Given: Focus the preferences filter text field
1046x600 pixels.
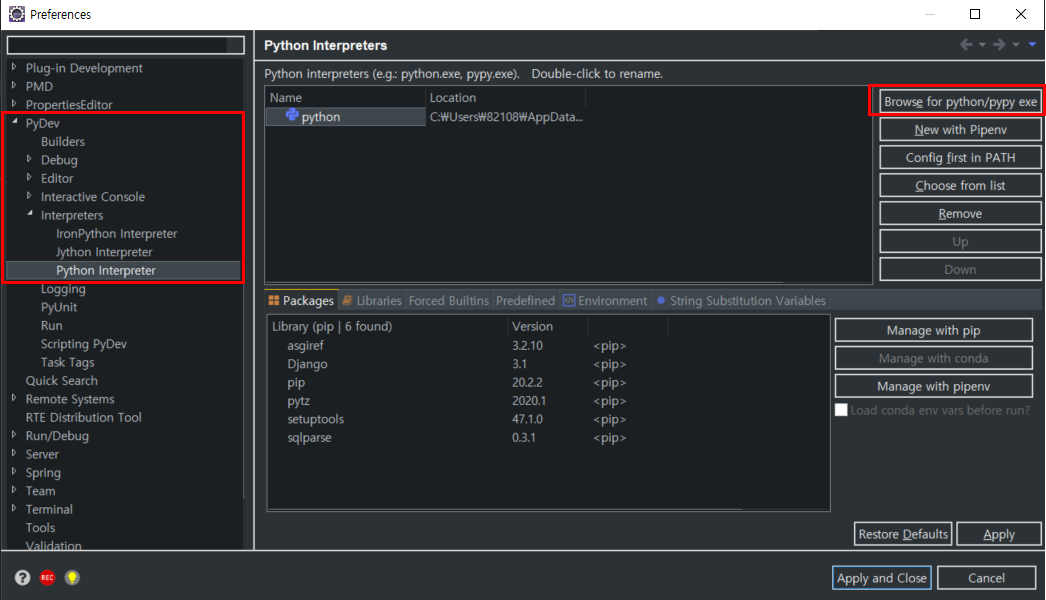Looking at the screenshot, I should [125, 45].
